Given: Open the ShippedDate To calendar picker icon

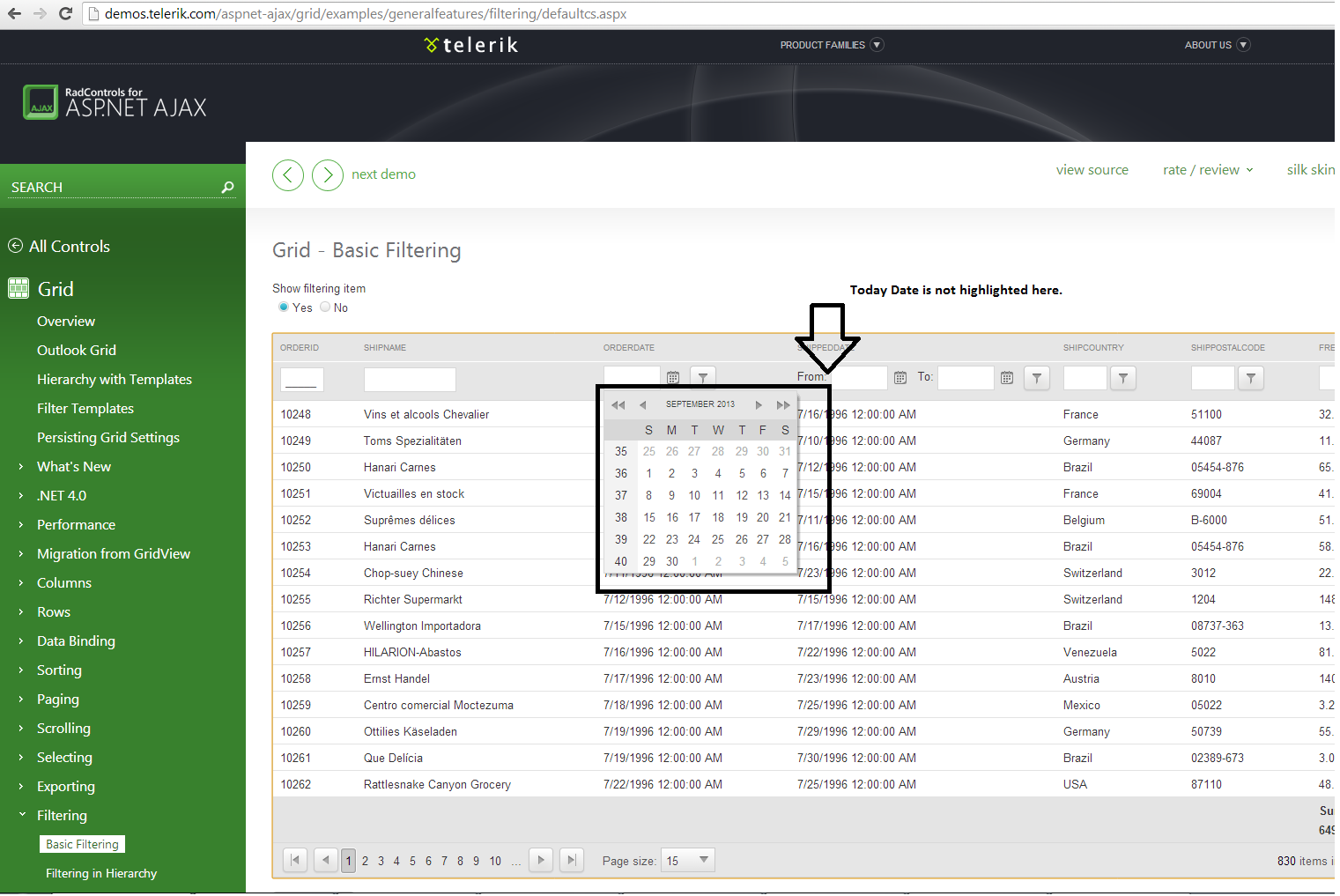Looking at the screenshot, I should point(1007,378).
